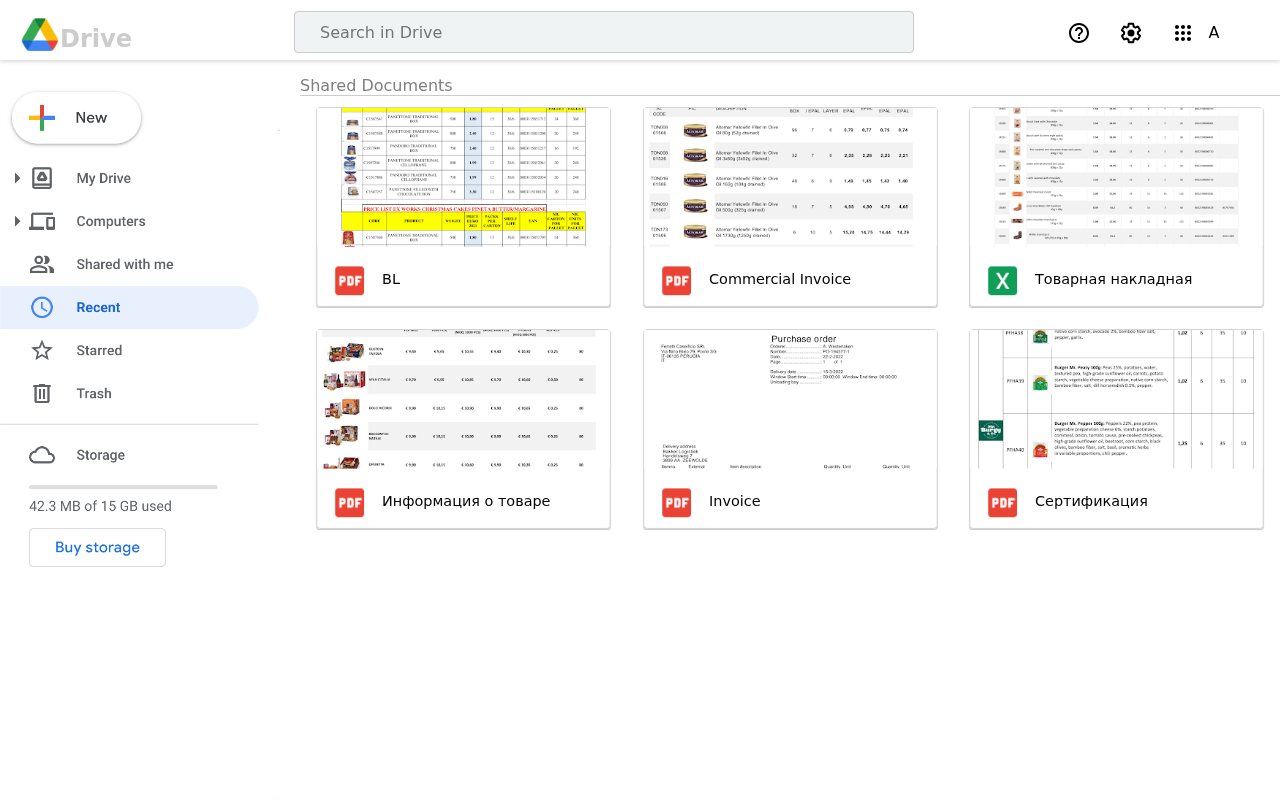Open the Сертификация document thumbnail
The image size is (1280, 800).
[x=1116, y=399]
